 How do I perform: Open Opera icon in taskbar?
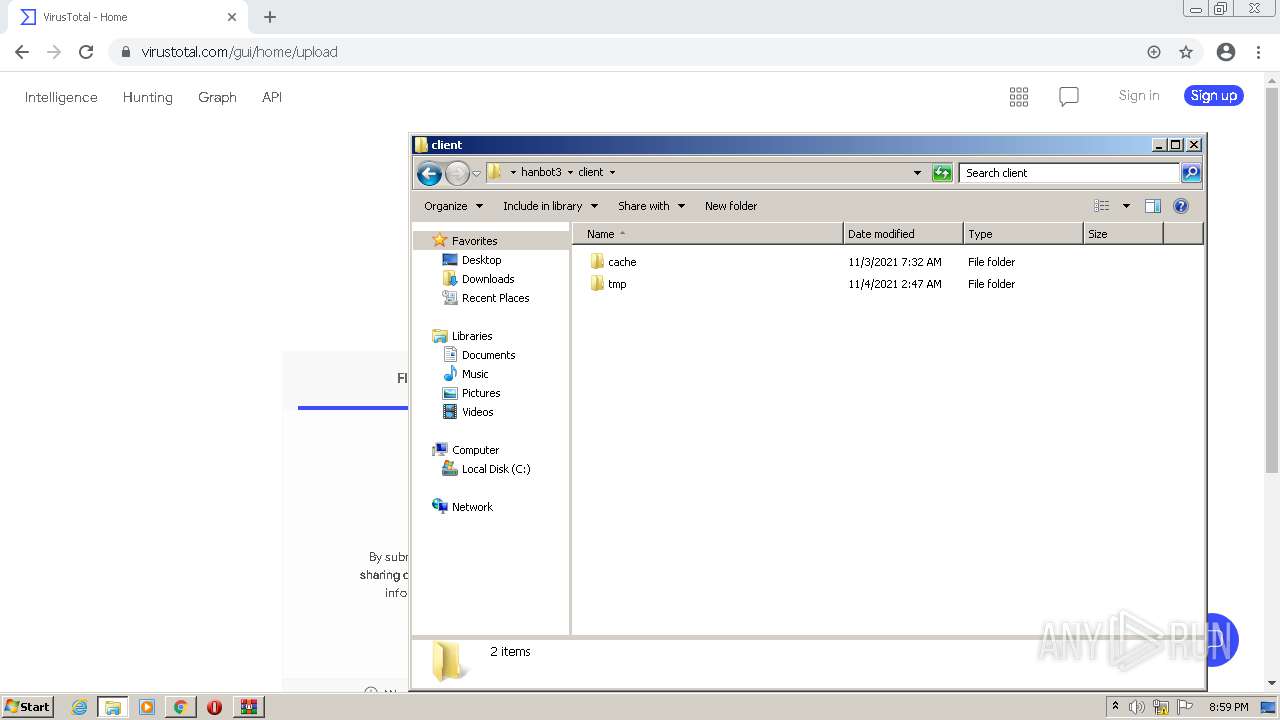point(214,707)
